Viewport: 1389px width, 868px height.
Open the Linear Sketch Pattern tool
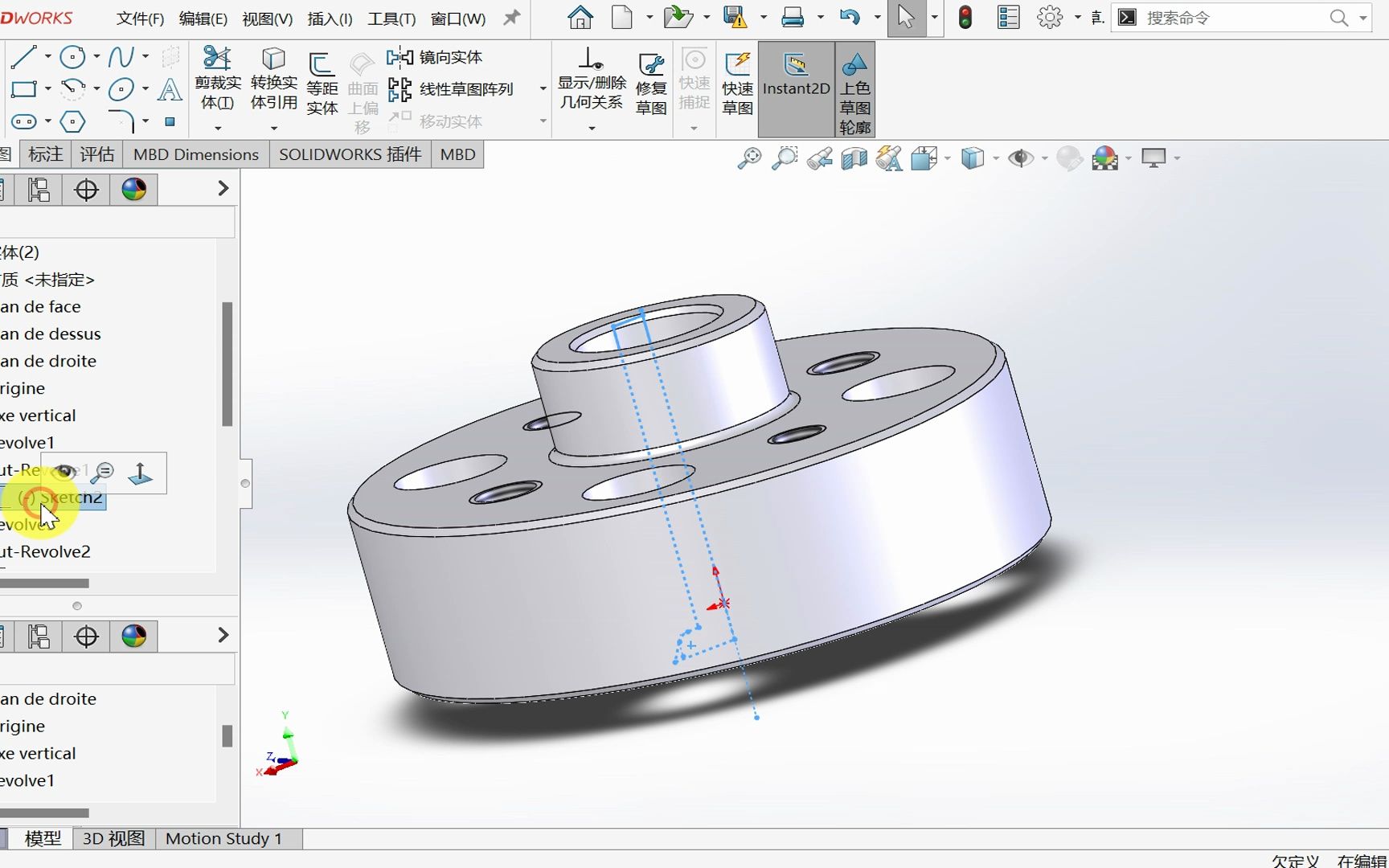tap(450, 89)
